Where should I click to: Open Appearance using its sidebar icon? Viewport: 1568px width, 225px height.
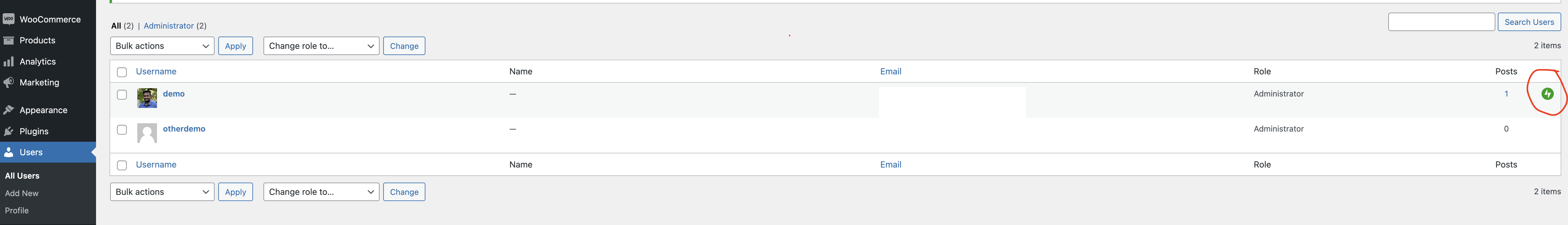(x=9, y=109)
